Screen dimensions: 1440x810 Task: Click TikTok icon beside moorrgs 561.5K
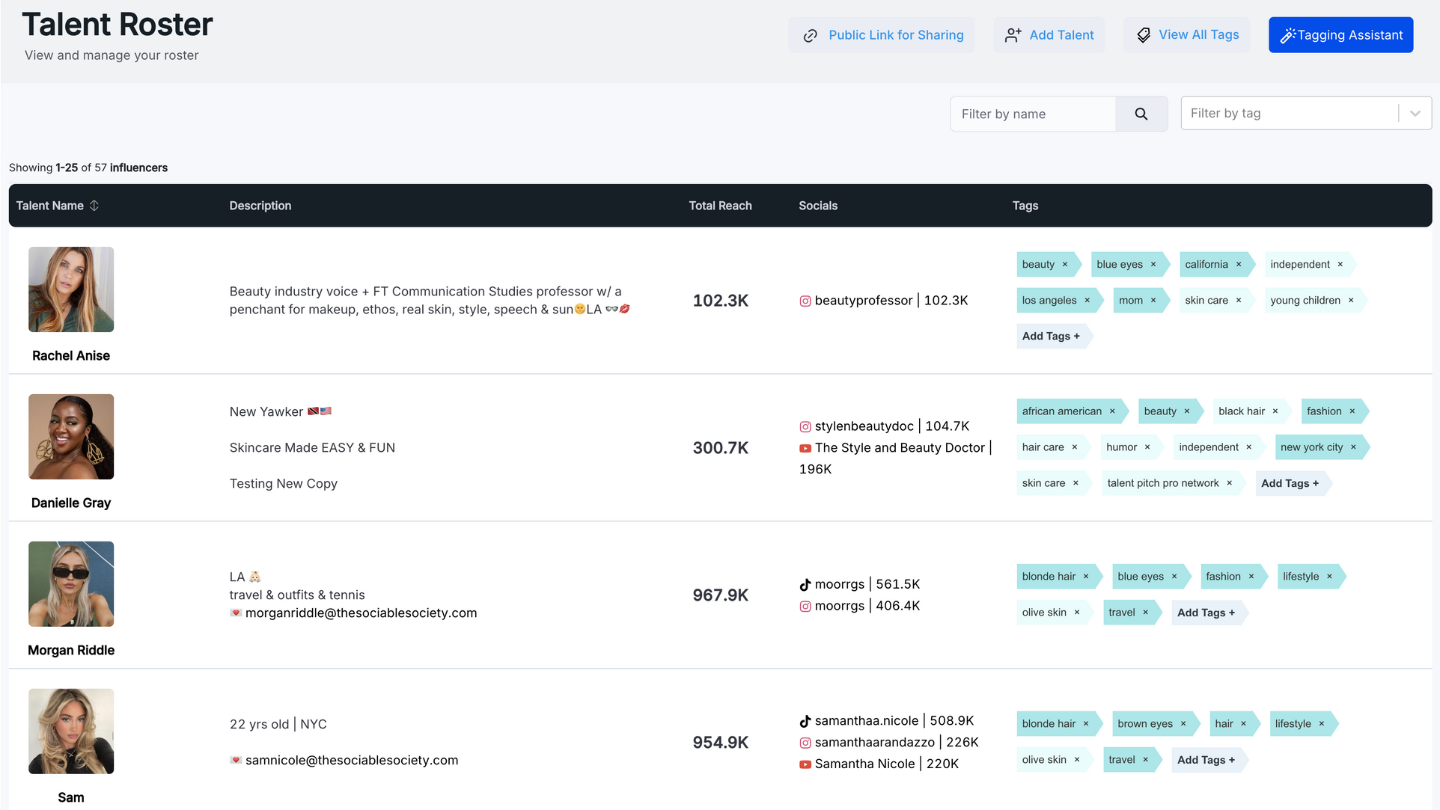pos(805,585)
